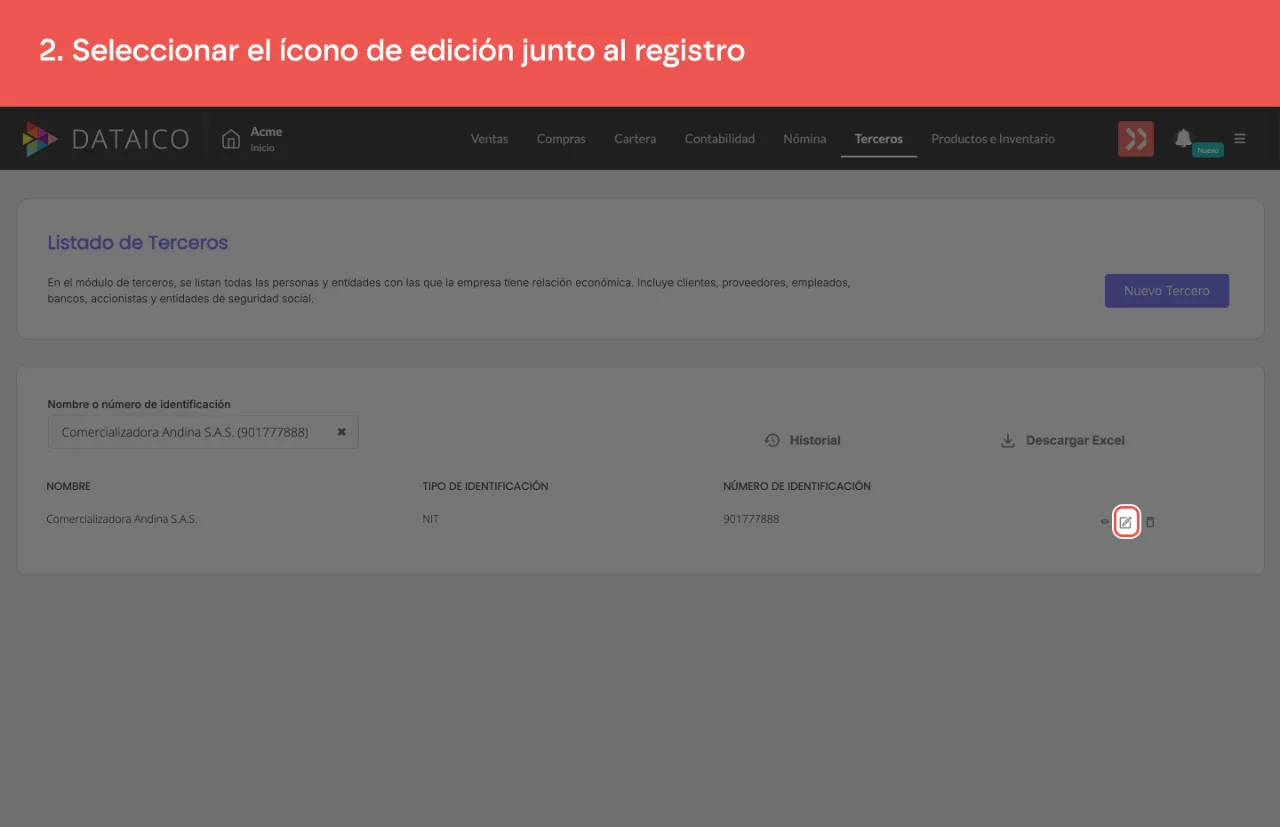Clear the search field with the X
Image resolution: width=1280 pixels, height=827 pixels.
(x=341, y=432)
